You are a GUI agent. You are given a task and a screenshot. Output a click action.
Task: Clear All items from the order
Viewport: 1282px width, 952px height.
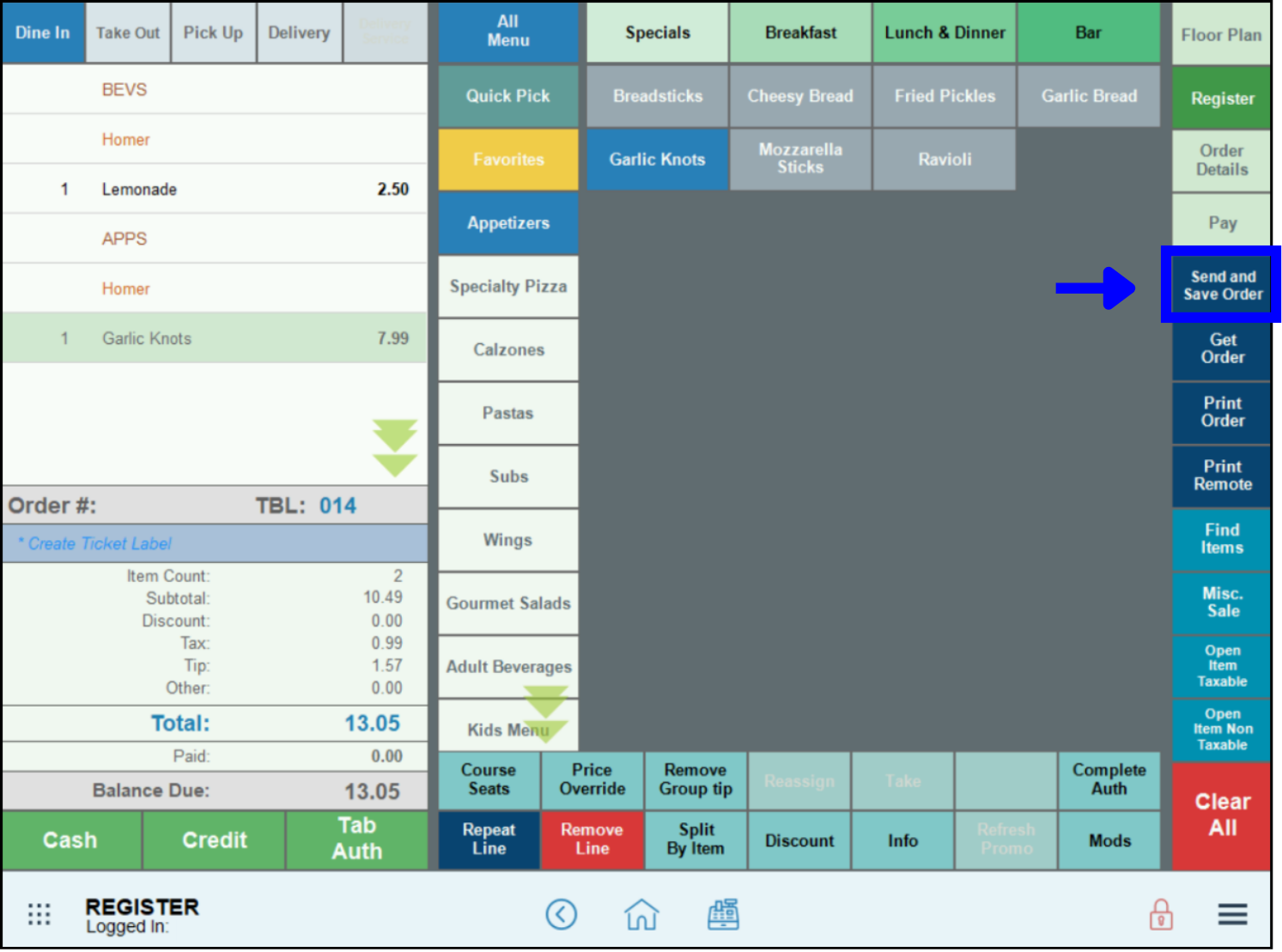pos(1220,815)
